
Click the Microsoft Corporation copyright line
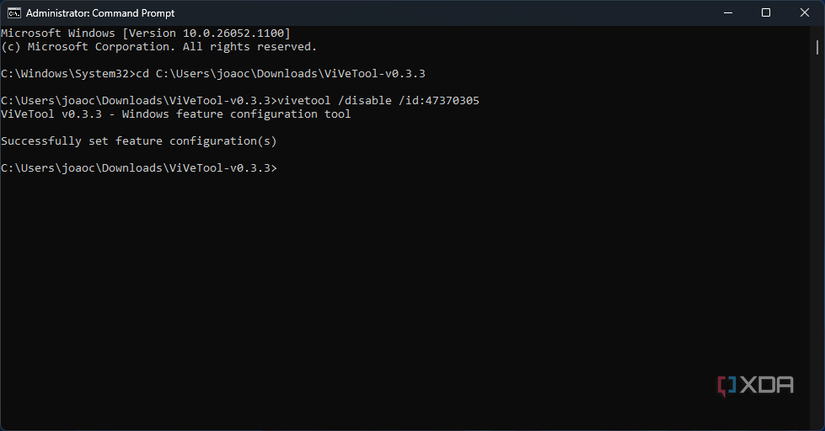point(158,47)
